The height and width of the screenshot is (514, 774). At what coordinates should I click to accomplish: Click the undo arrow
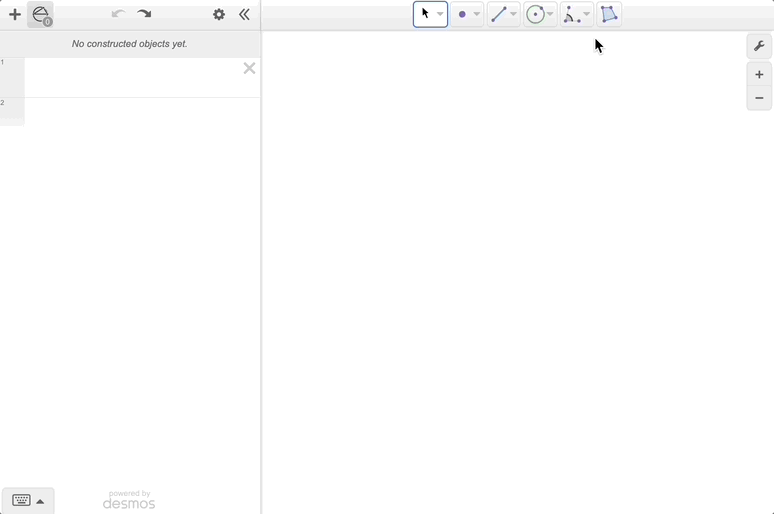(x=118, y=14)
